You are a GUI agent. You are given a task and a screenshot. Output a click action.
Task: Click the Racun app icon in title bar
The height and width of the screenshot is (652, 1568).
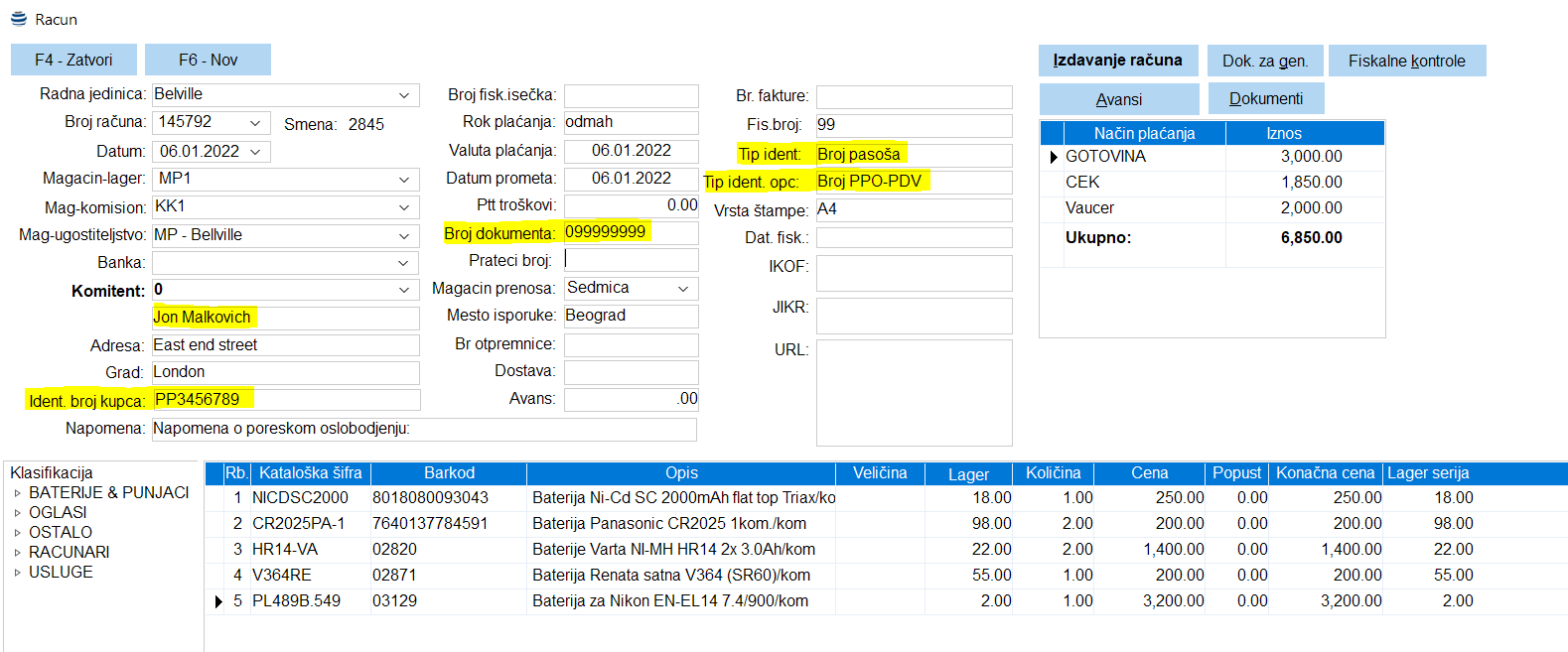coord(19,19)
